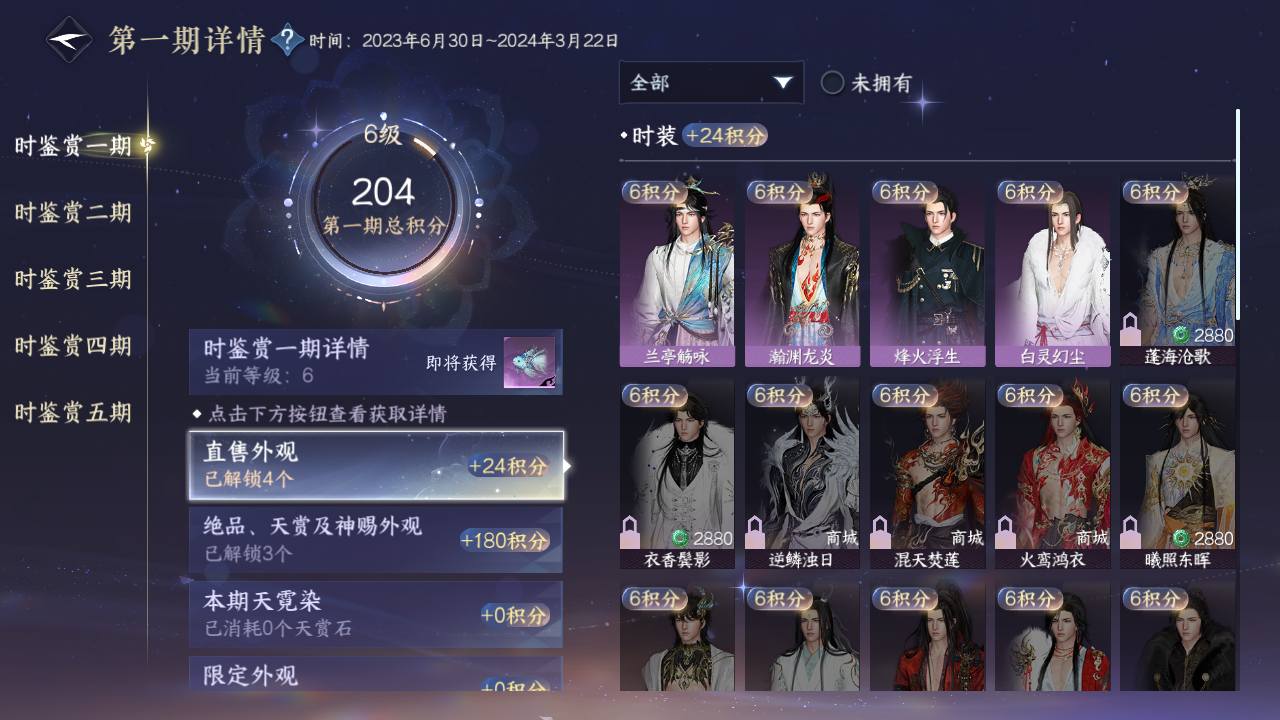Open the 全部 filter dropdown
Viewport: 1280px width, 720px height.
click(x=711, y=82)
